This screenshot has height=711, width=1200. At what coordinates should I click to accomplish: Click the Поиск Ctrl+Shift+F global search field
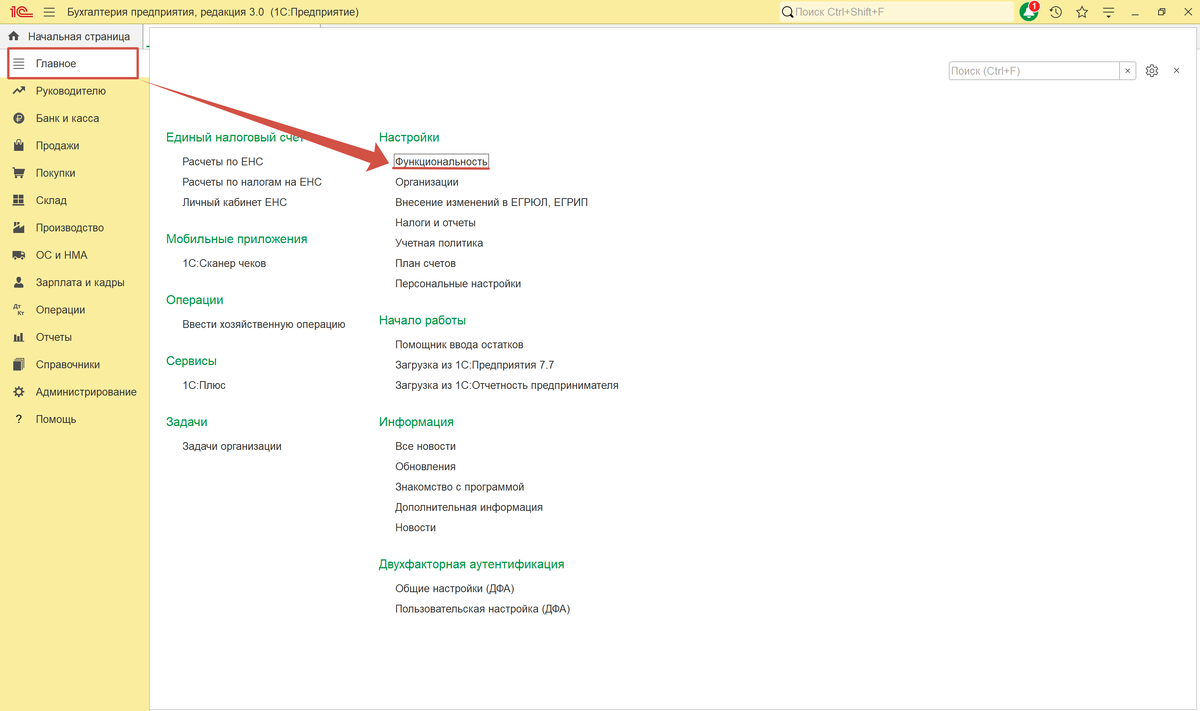[896, 12]
